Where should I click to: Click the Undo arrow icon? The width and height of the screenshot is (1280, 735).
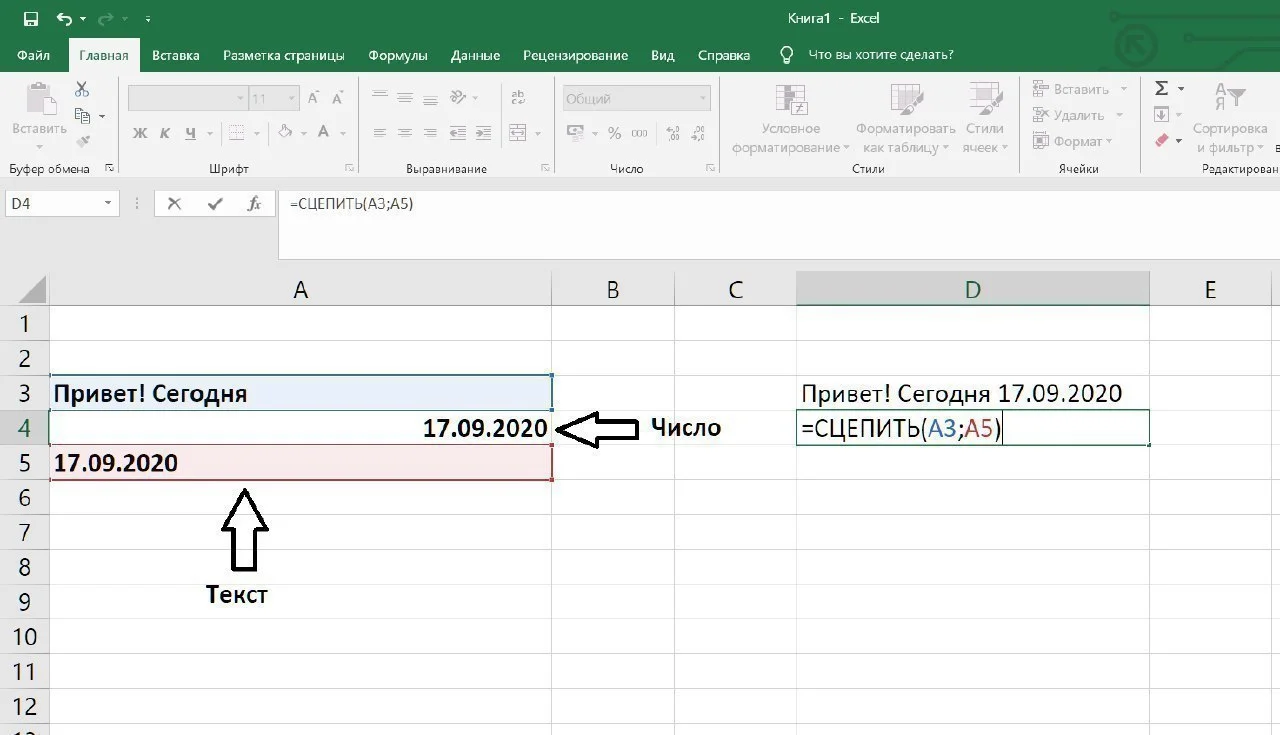tap(65, 19)
